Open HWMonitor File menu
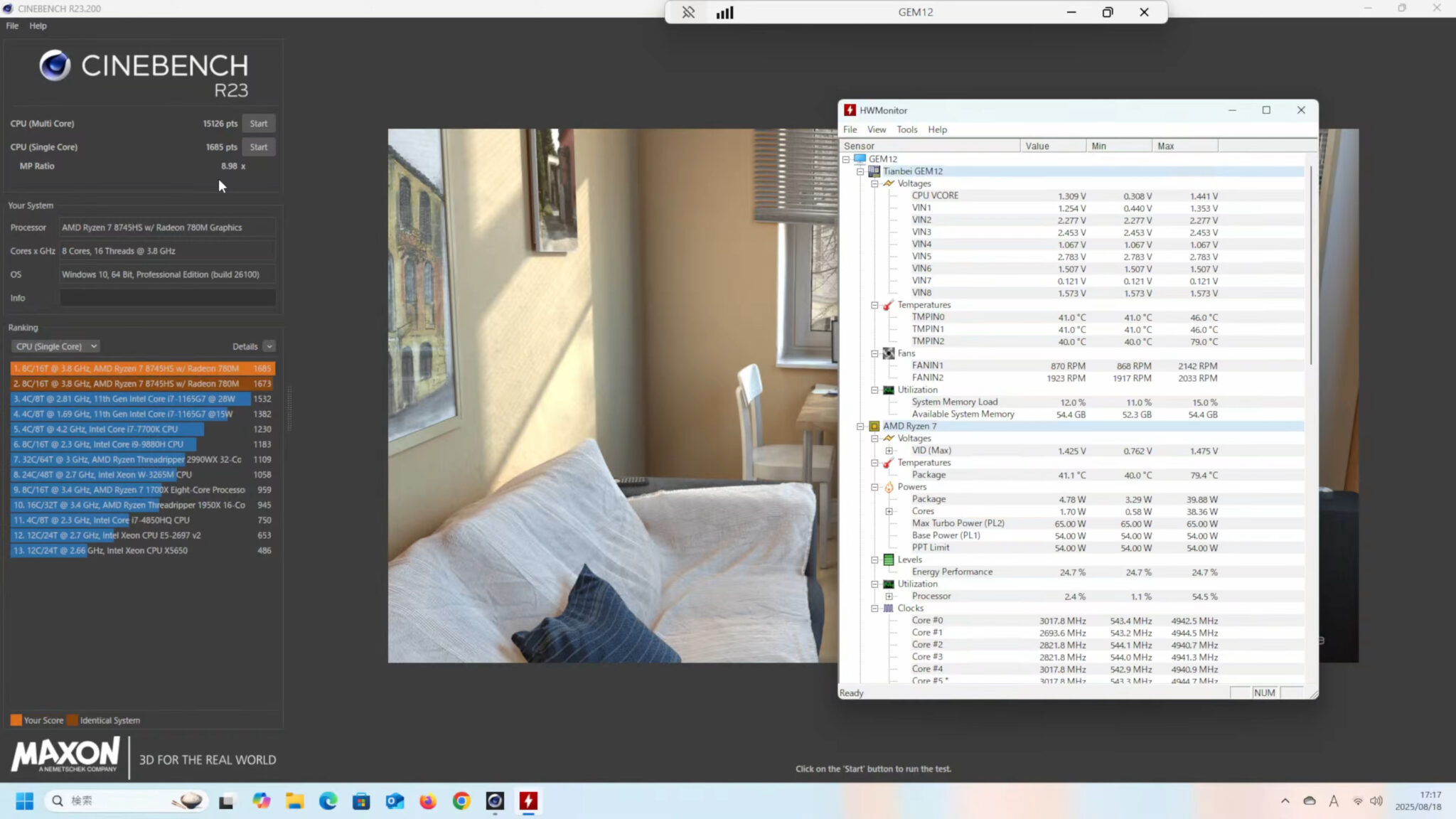Image resolution: width=1456 pixels, height=819 pixels. [850, 129]
